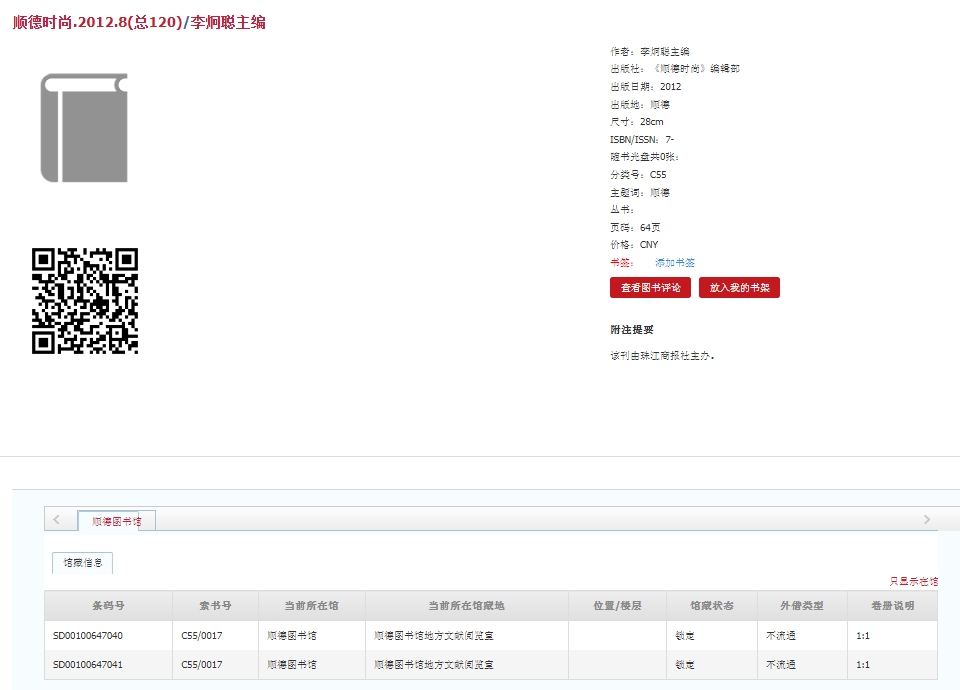Click the 条码号 column header

108,606
